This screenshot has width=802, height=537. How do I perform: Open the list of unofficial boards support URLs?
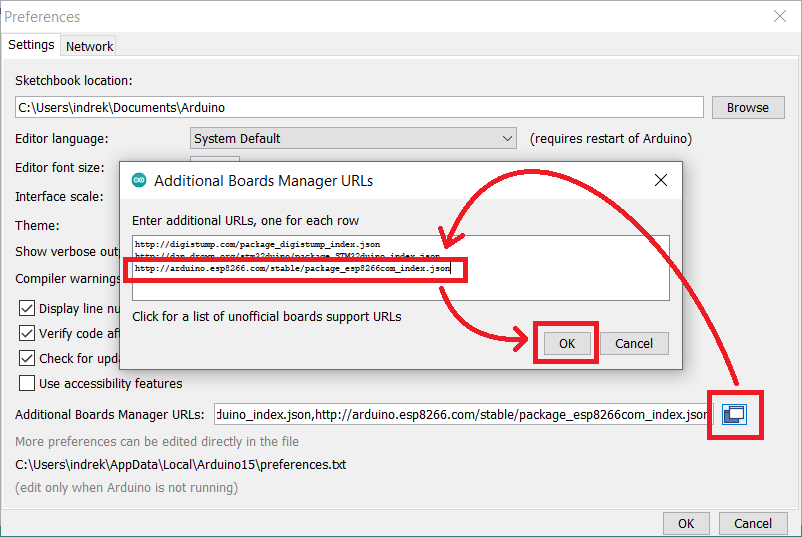click(x=267, y=317)
